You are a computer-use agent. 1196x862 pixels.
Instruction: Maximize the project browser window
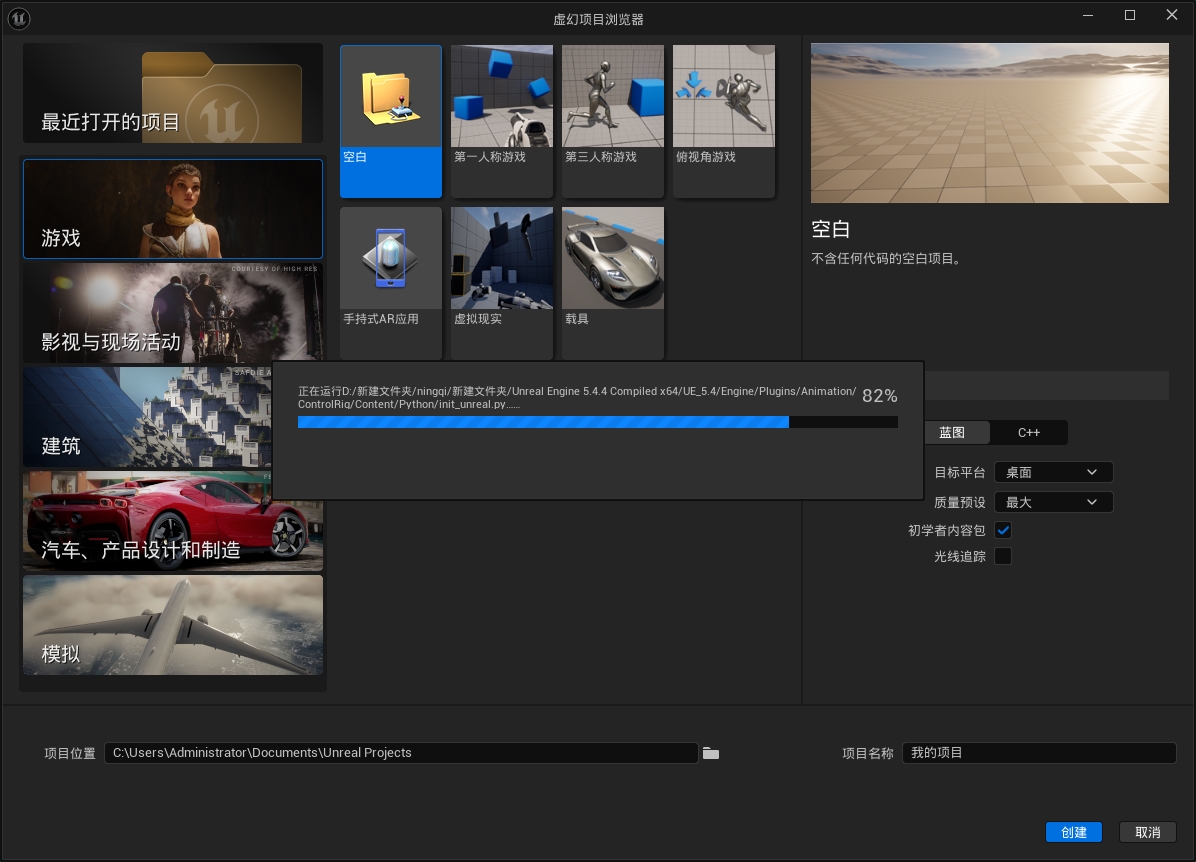pyautogui.click(x=1130, y=15)
